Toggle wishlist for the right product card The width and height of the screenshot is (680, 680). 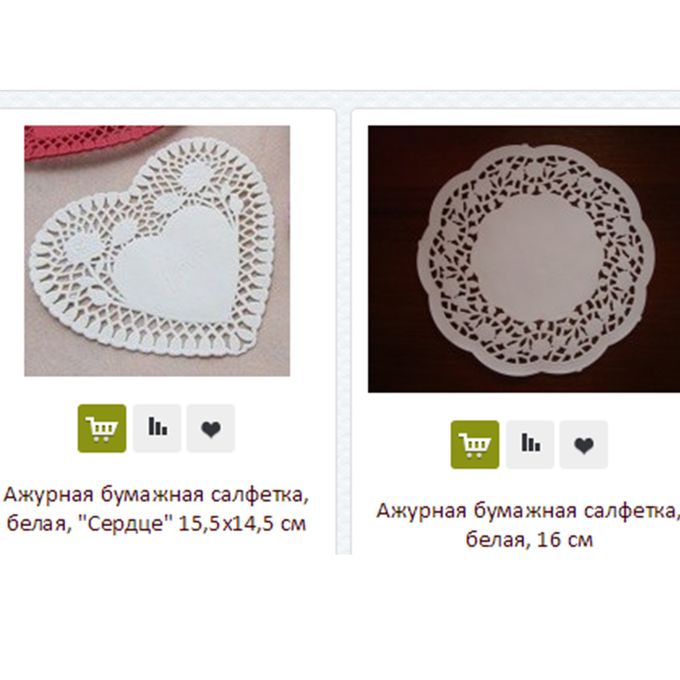click(x=584, y=445)
